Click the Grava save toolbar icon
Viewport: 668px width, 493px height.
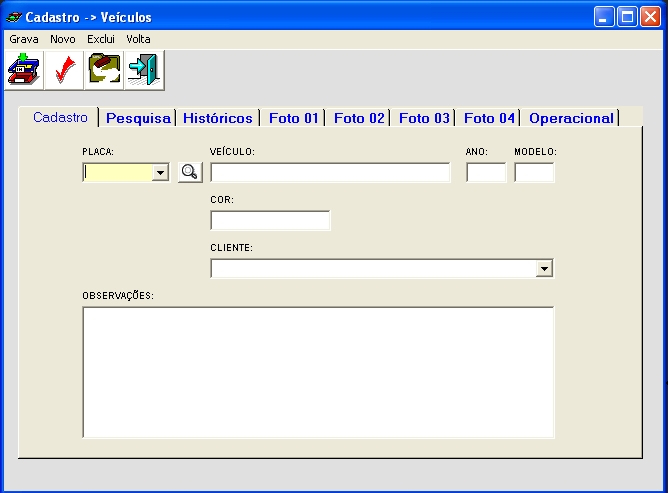[x=24, y=71]
